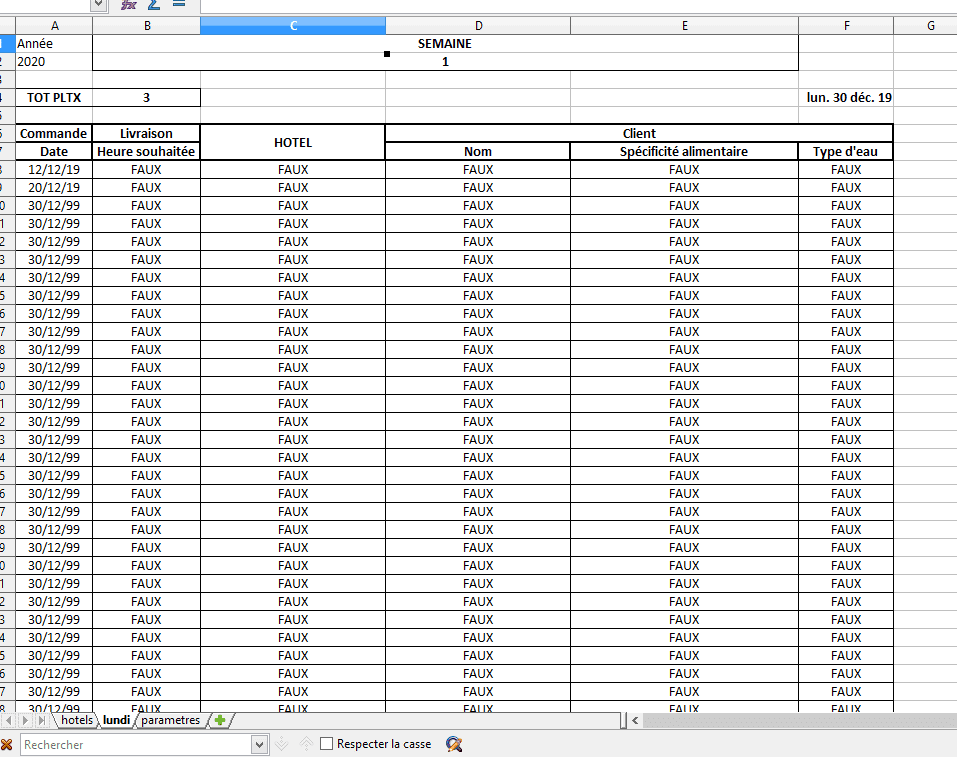Screen dimensions: 957x757
Task: Expand the Name Box dropdown arrow
Action: 98,5
